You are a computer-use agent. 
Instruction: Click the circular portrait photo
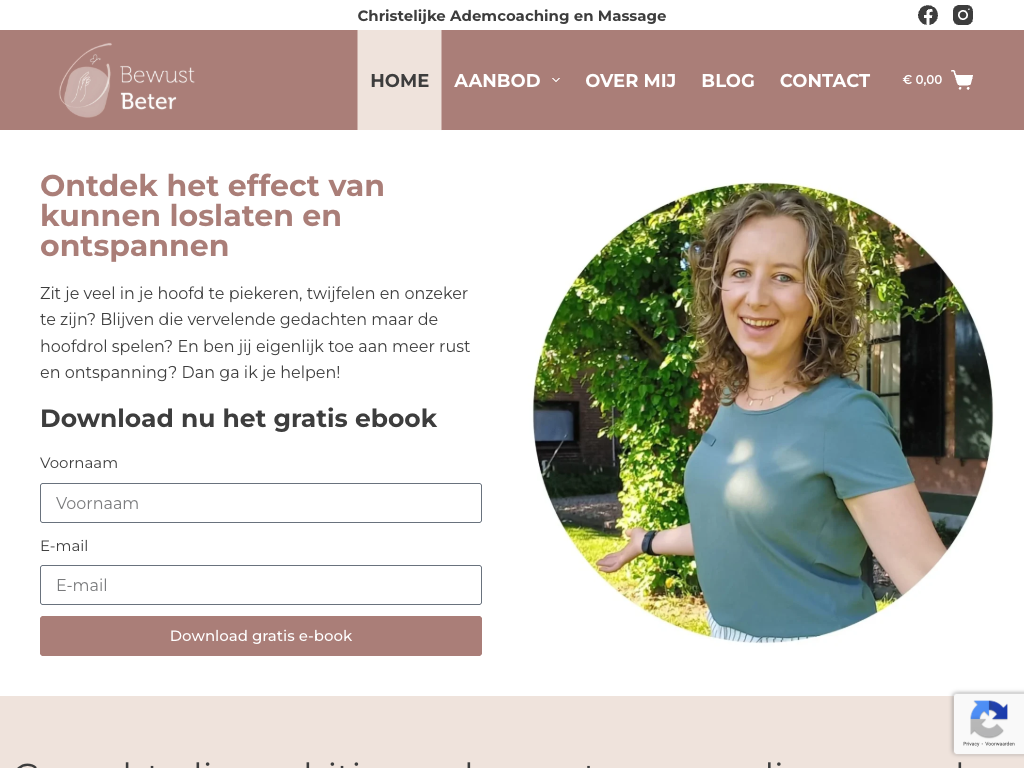[x=763, y=412]
